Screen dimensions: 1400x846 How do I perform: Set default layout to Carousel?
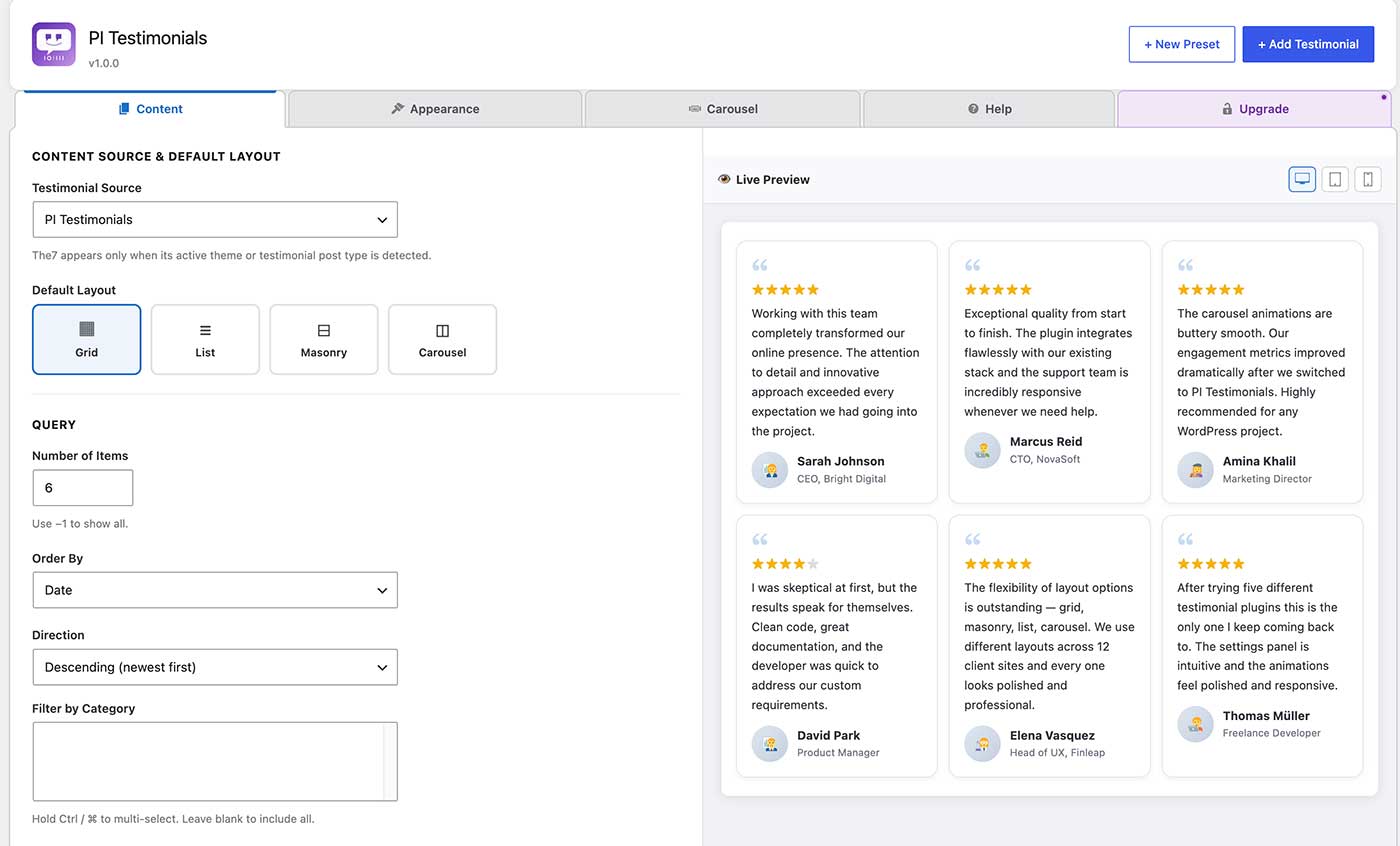point(442,339)
